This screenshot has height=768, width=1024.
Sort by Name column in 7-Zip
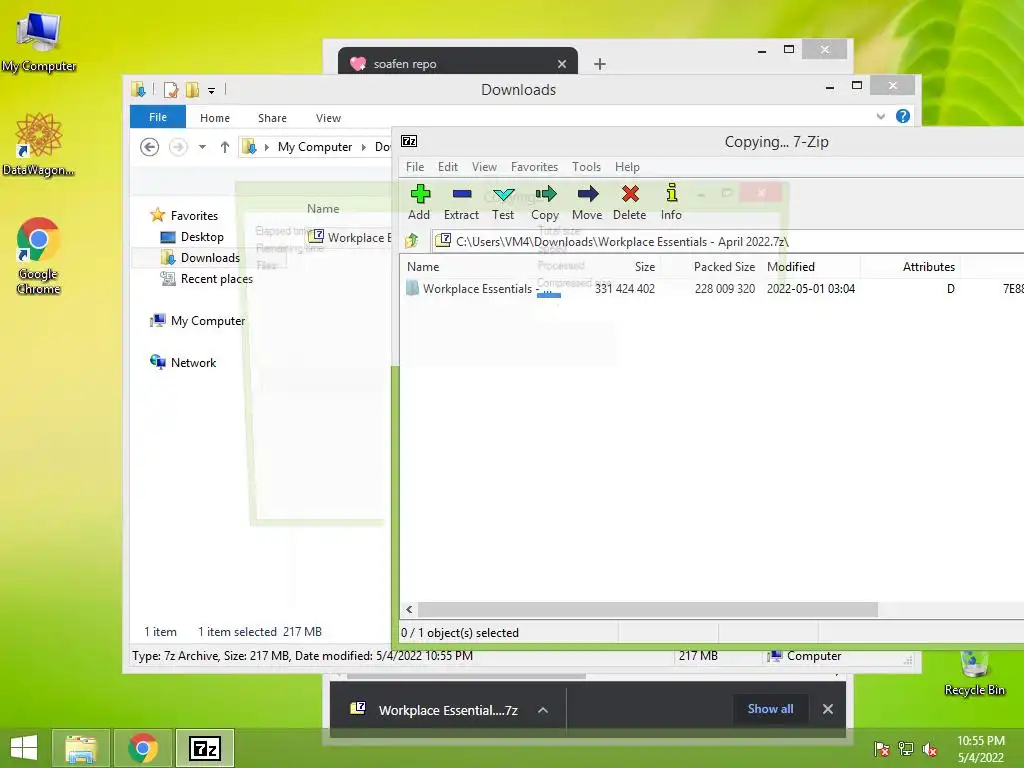tap(423, 266)
